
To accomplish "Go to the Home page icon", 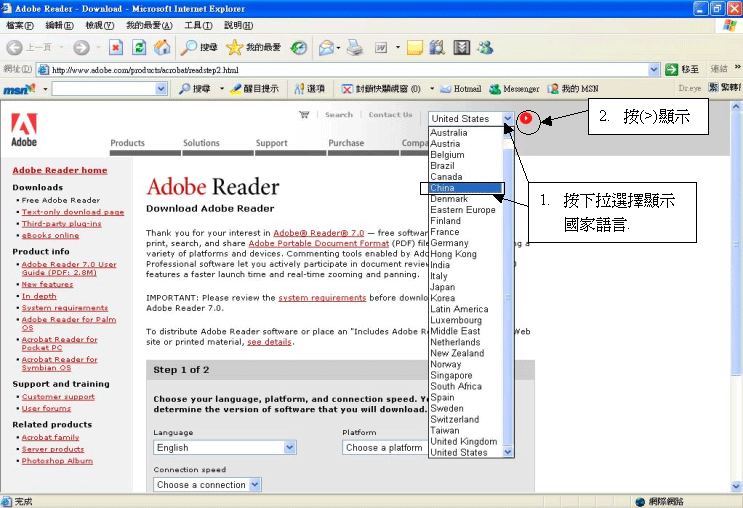I will pos(162,47).
